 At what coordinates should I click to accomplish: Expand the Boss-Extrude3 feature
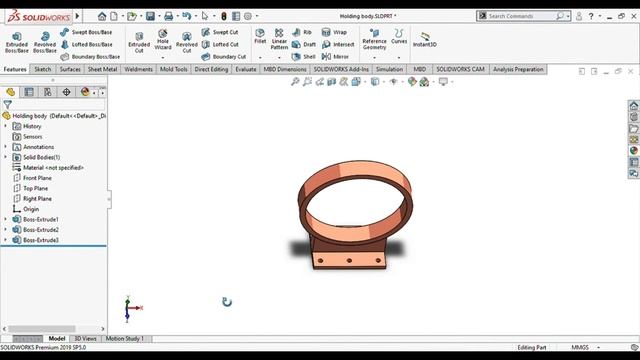point(5,240)
